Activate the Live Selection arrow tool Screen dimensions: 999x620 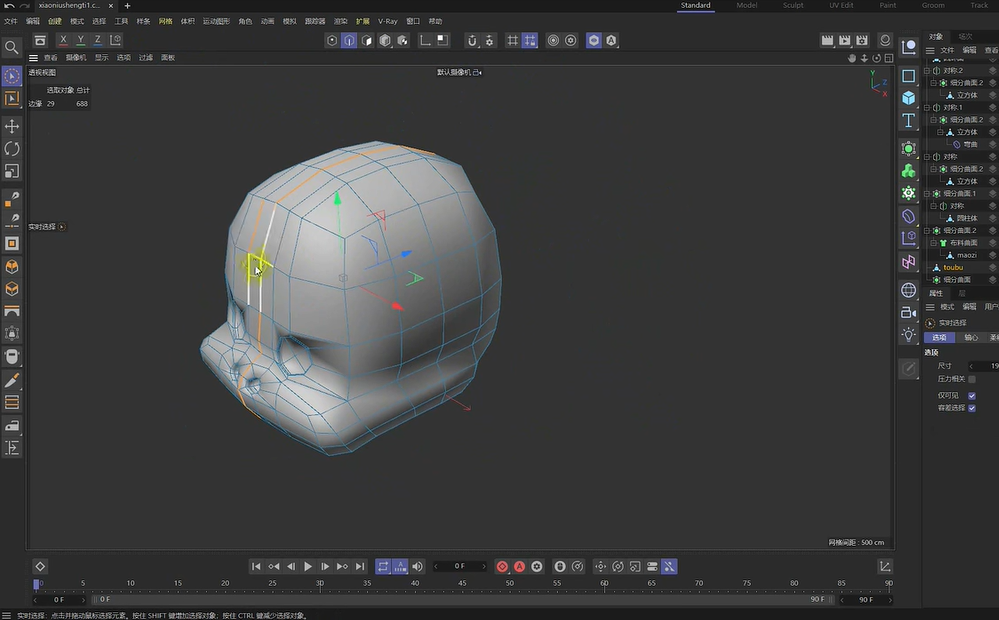click(x=11, y=76)
